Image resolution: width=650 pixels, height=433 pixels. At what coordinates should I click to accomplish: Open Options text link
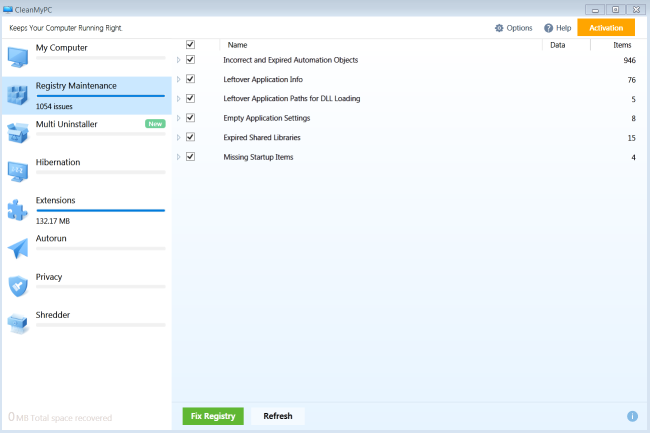tap(519, 28)
